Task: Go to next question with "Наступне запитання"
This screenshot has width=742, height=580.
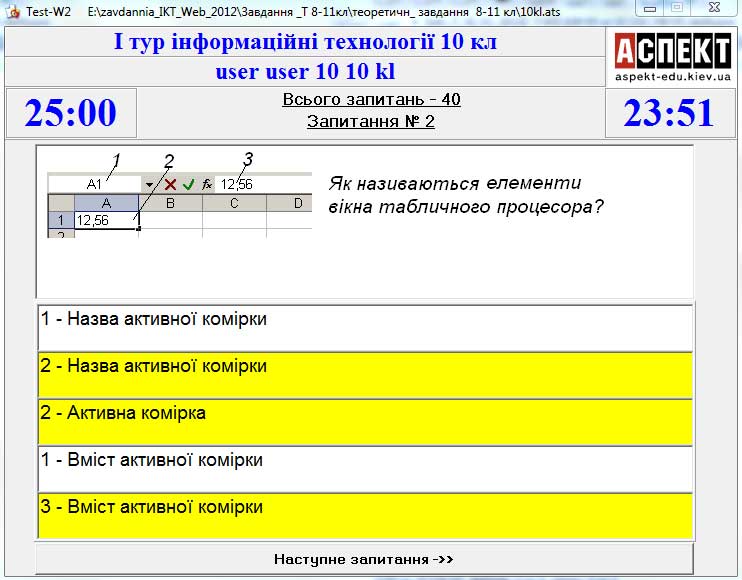Action: click(x=364, y=559)
